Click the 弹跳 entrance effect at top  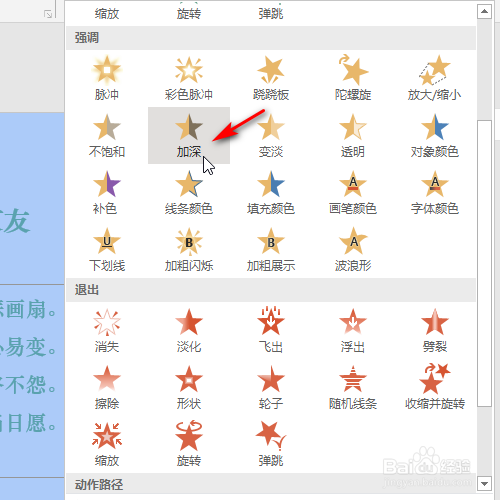tap(271, 13)
